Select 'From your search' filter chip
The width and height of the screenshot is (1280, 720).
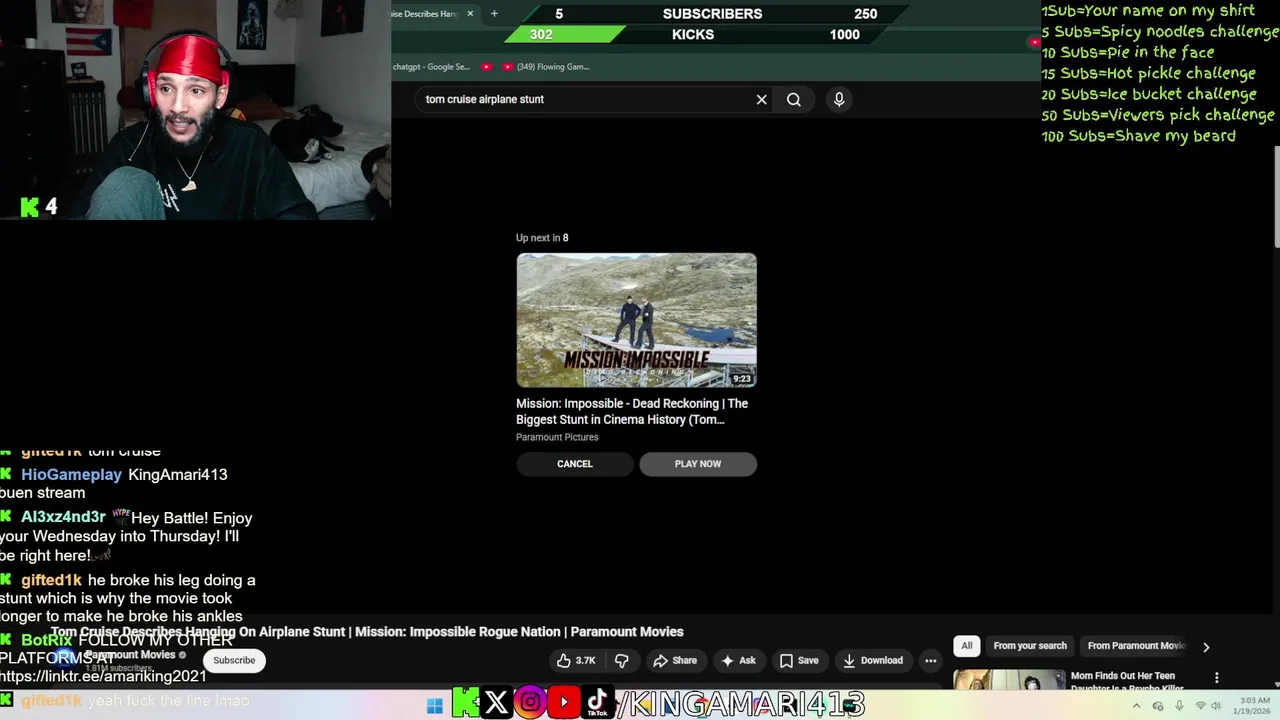point(1030,646)
